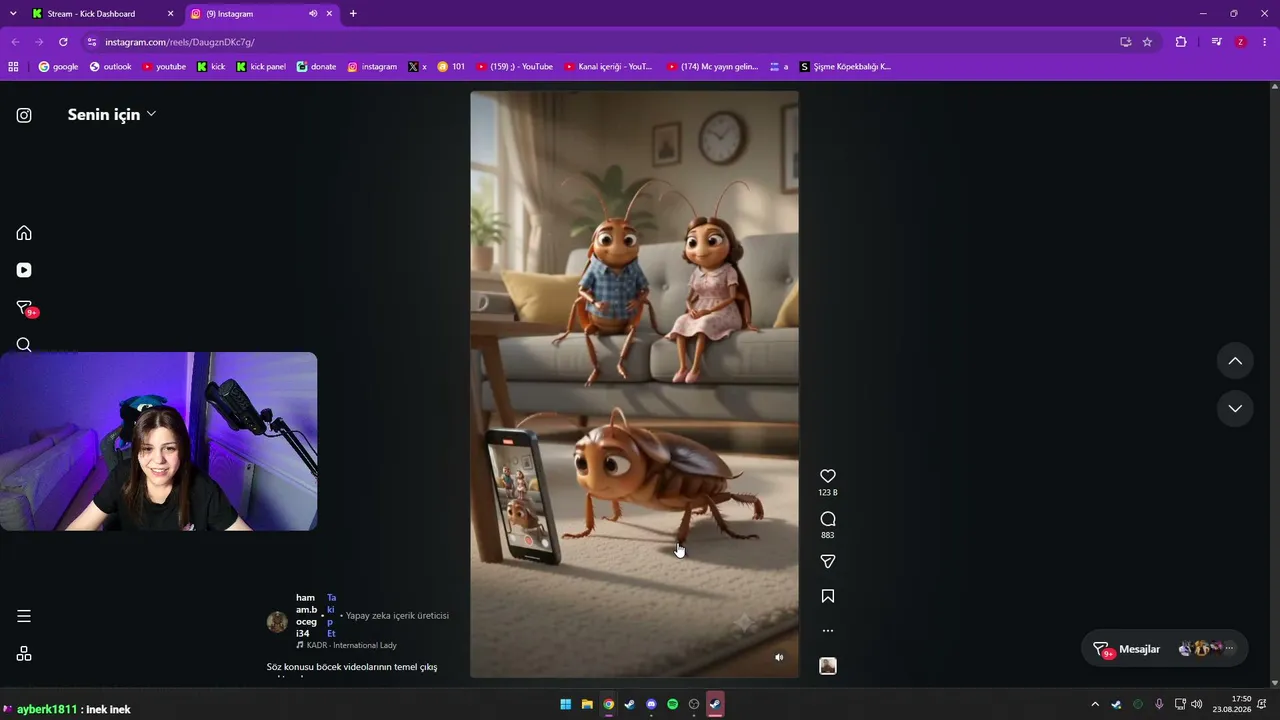Open the 'google' bookmark

tap(58, 67)
